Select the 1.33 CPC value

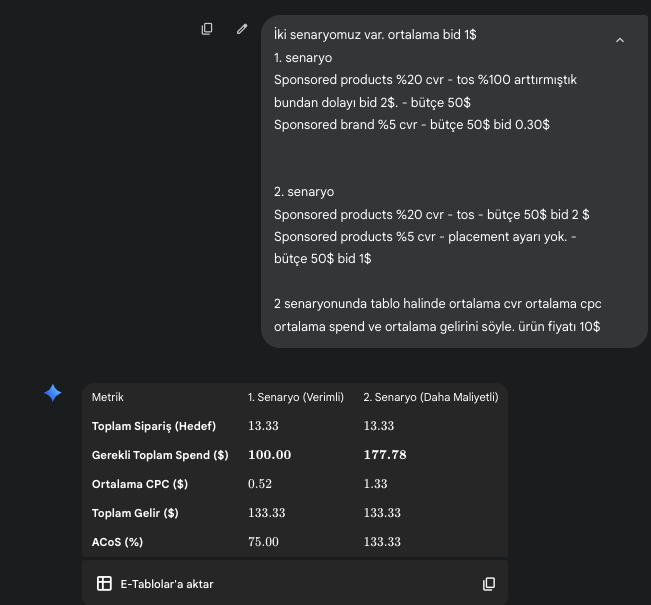coord(375,484)
